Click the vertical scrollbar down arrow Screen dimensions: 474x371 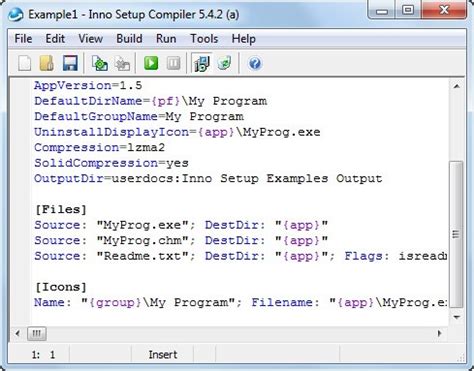coord(457,317)
